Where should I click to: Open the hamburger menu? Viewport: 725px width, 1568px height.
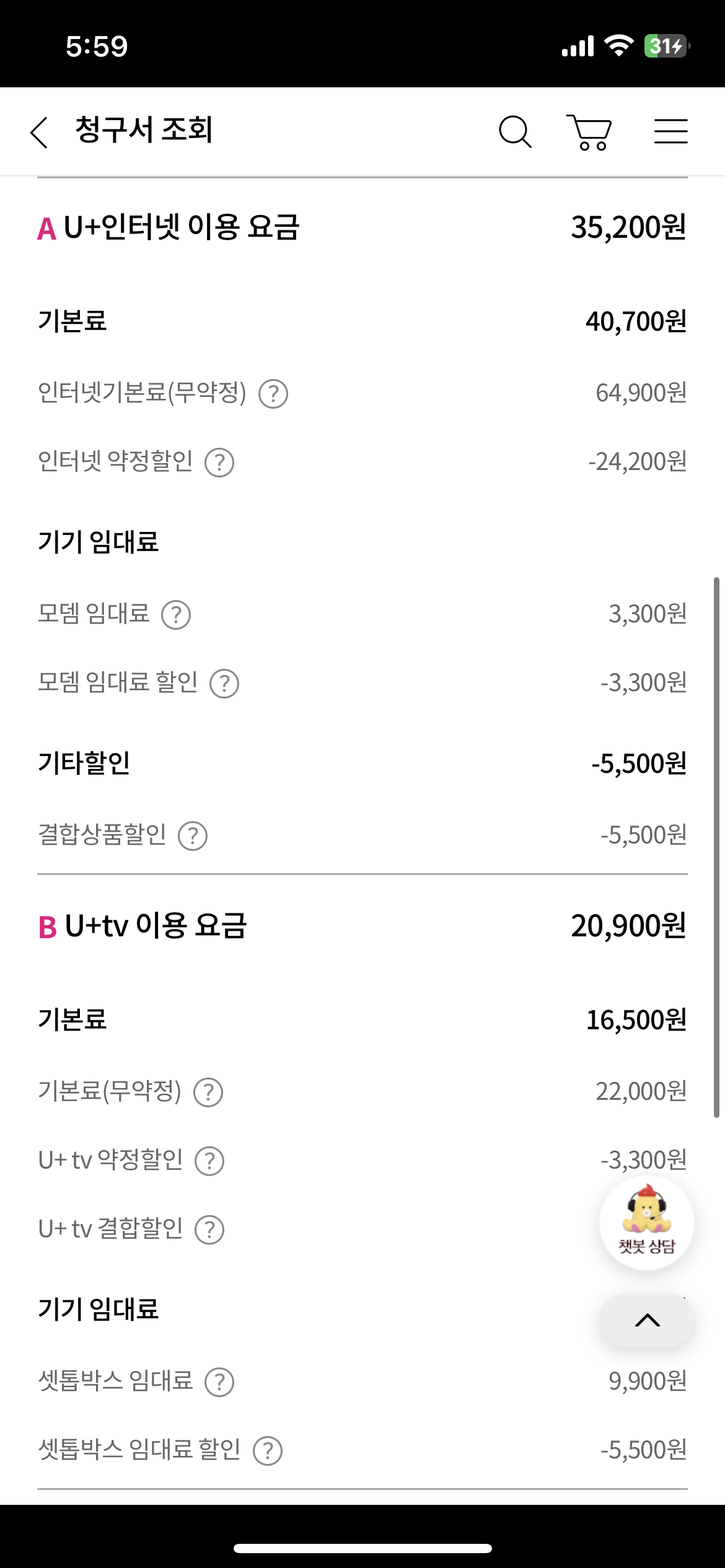click(x=670, y=132)
